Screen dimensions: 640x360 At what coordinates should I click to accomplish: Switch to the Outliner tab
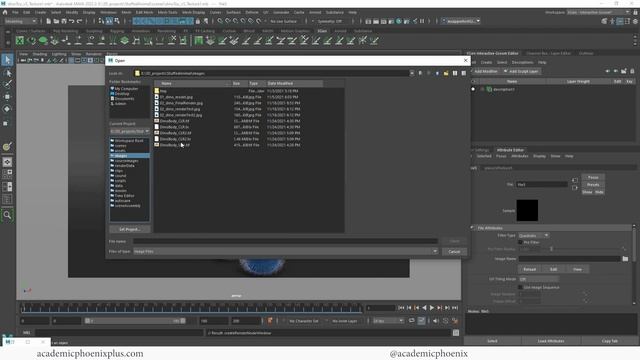tap(586, 53)
